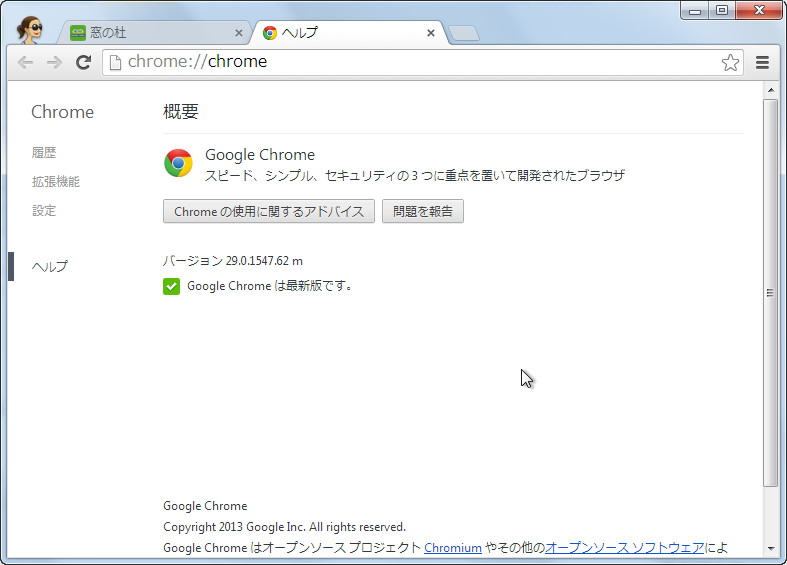
Task: Go back using the back arrow
Action: point(26,62)
